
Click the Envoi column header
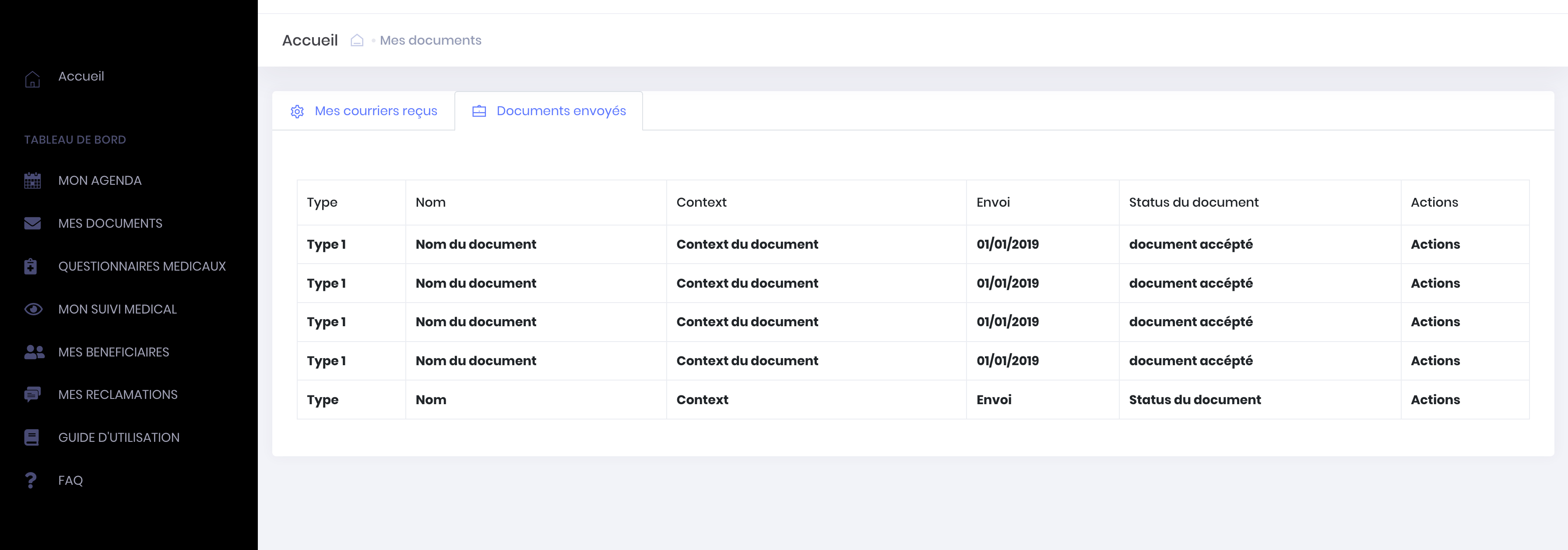point(993,202)
